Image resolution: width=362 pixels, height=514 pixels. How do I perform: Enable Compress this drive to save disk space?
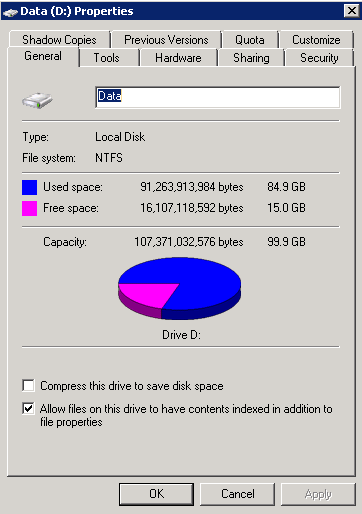pos(28,385)
